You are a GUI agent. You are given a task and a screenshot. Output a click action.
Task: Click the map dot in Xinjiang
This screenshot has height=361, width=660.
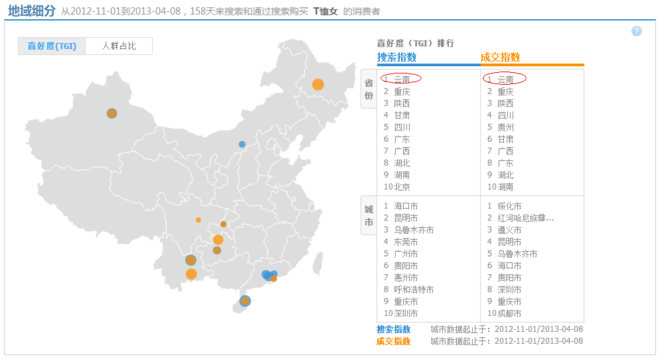tap(112, 113)
